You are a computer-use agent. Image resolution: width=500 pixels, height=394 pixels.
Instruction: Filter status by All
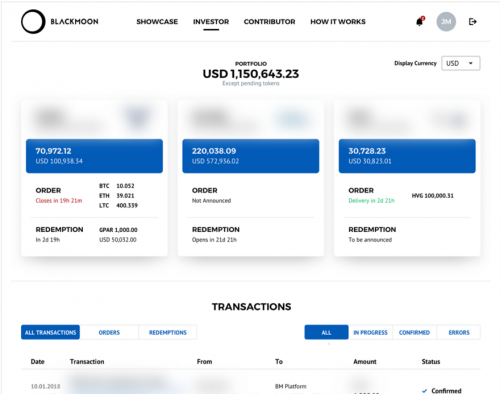click(326, 332)
